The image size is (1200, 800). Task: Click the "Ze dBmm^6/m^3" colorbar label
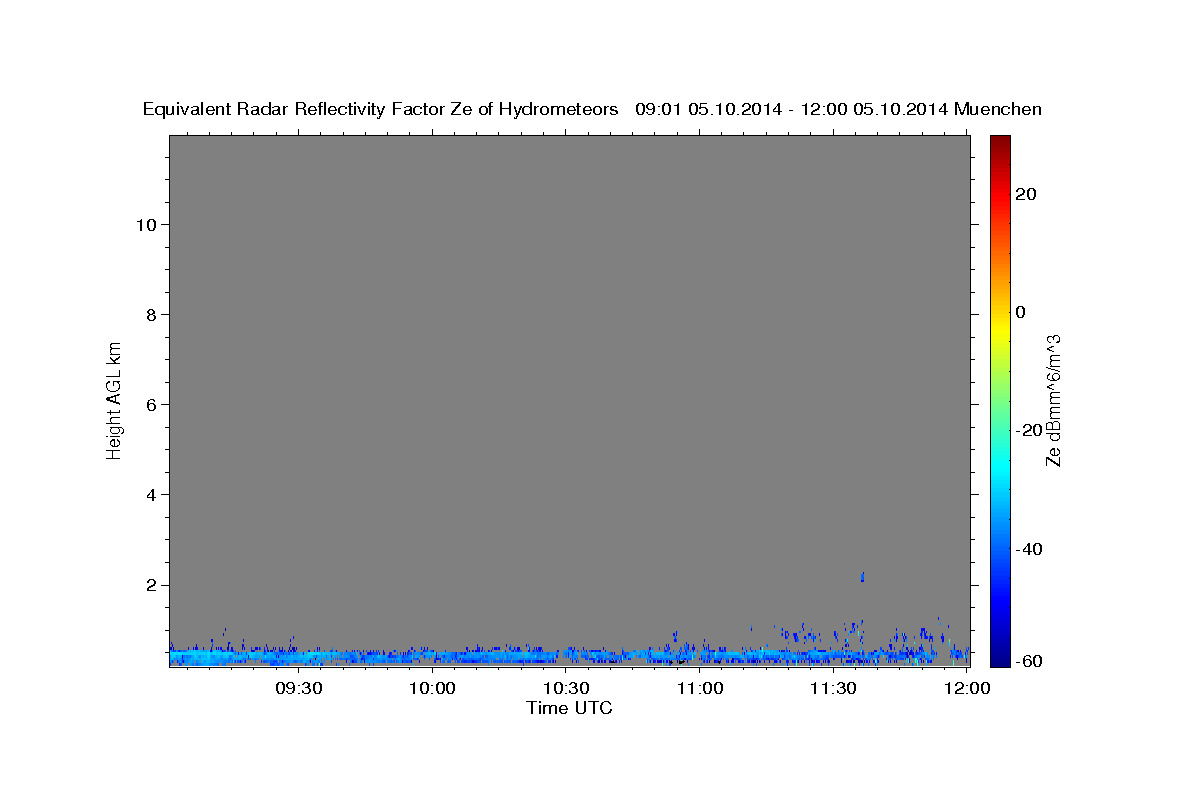tap(1053, 400)
